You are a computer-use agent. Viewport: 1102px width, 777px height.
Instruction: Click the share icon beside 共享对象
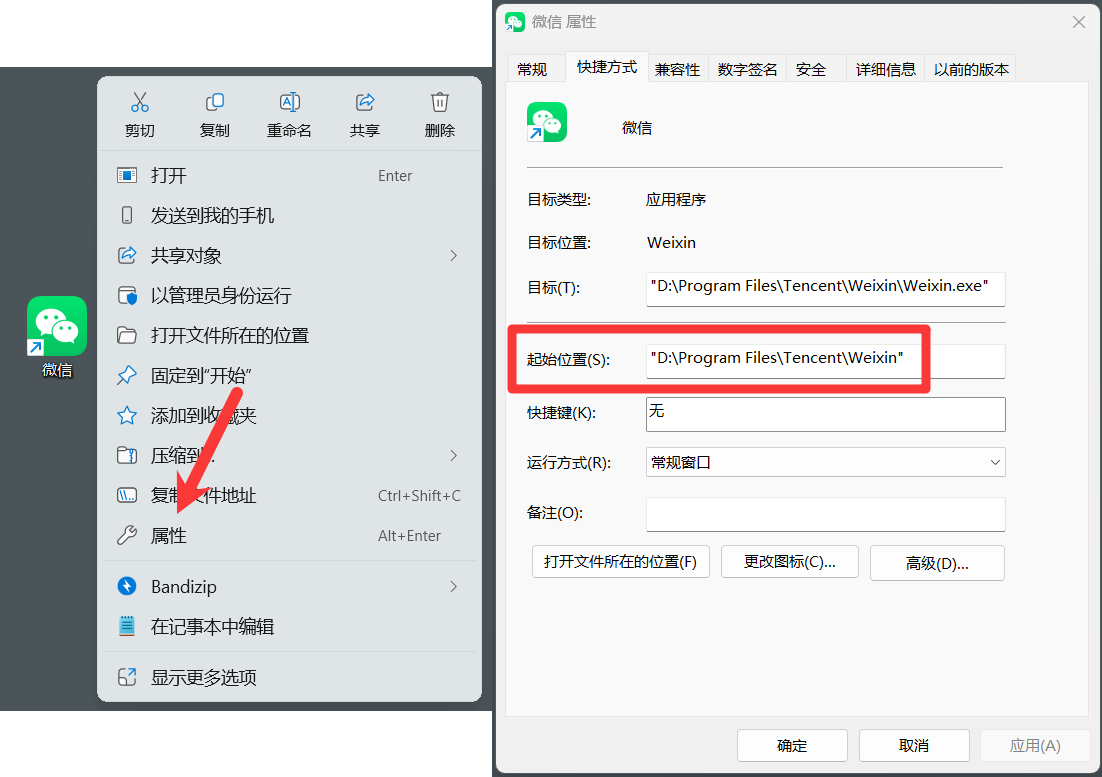(x=127, y=255)
